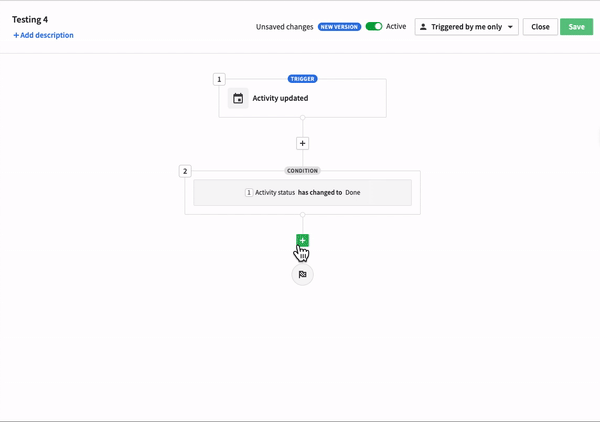
Task: Click the green plus button below the condition
Action: [302, 240]
